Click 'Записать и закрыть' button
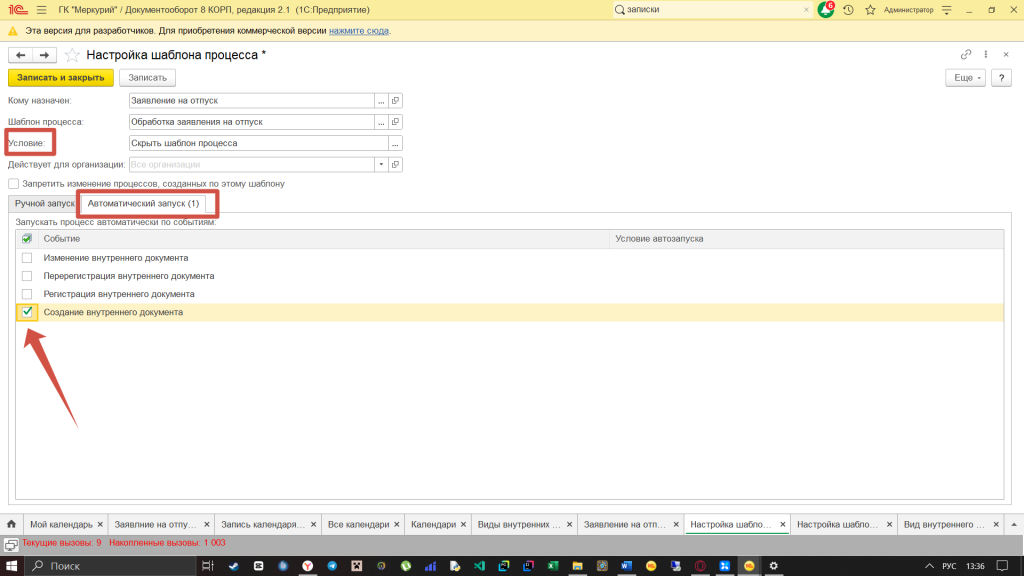The width and height of the screenshot is (1024, 576). 61,78
